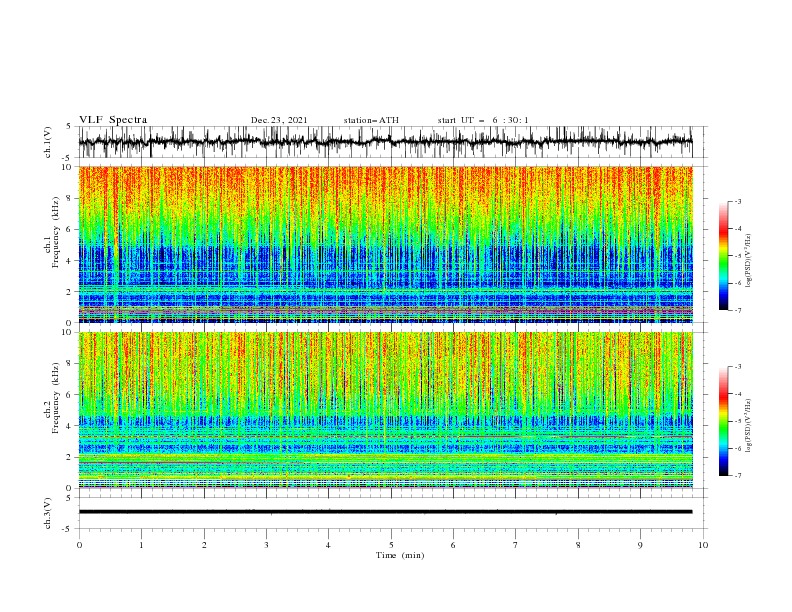Click the '-7' tick on lower colorbar
This screenshot has width=792, height=612.
[x=737, y=476]
